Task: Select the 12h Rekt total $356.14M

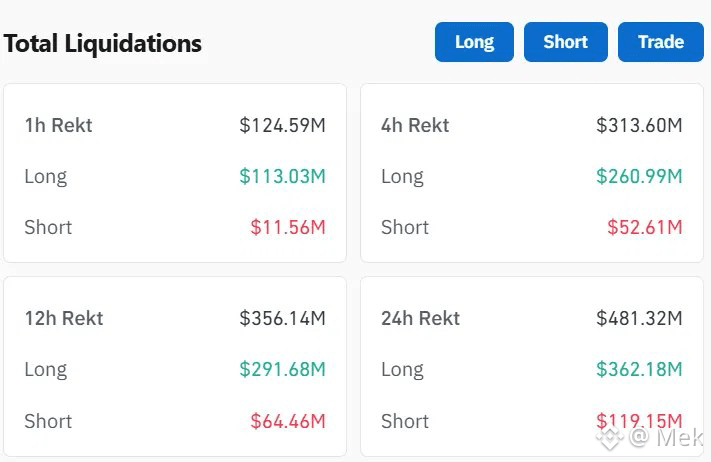Action: pyautogui.click(x=282, y=318)
